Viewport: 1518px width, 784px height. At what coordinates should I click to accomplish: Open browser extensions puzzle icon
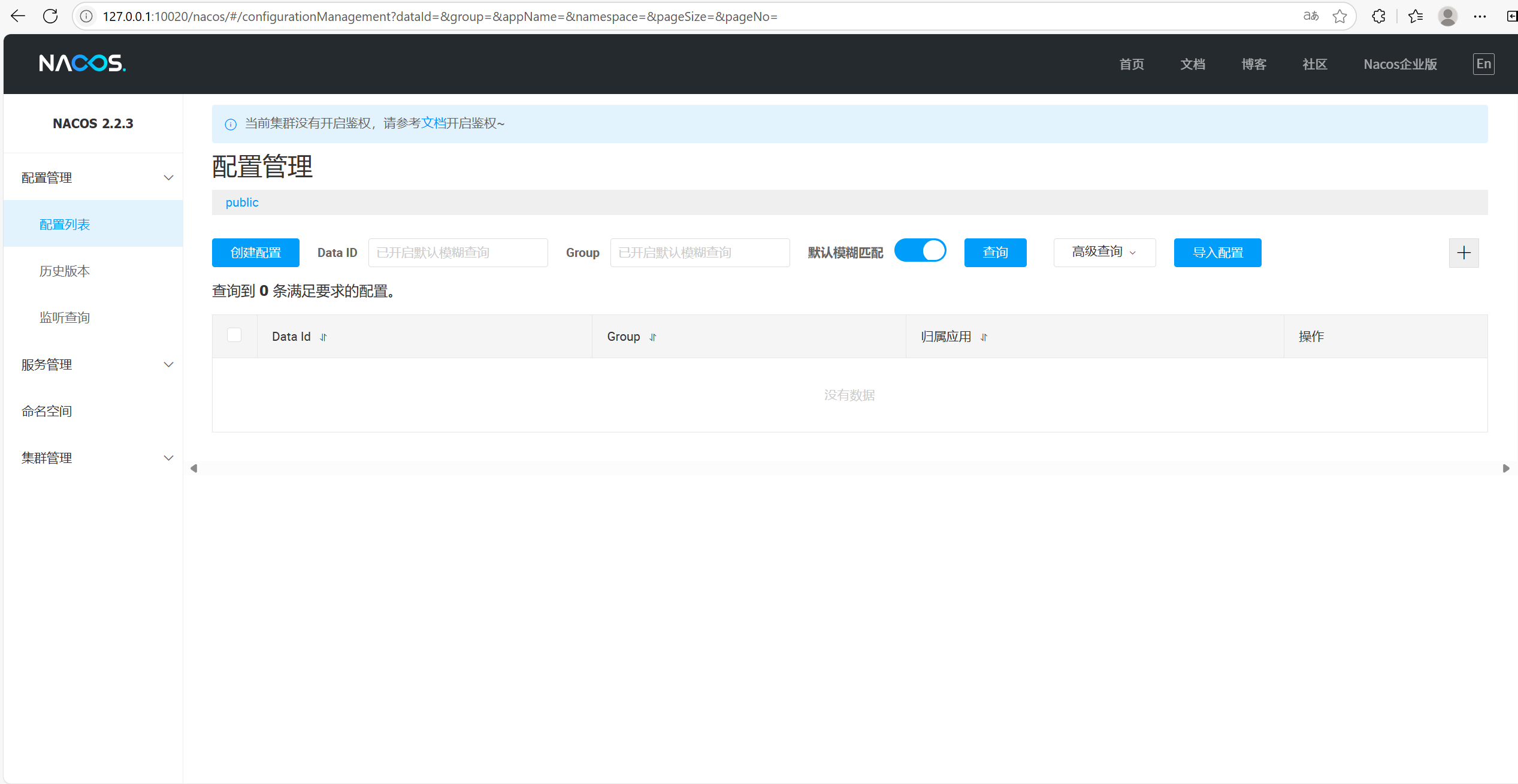point(1378,16)
